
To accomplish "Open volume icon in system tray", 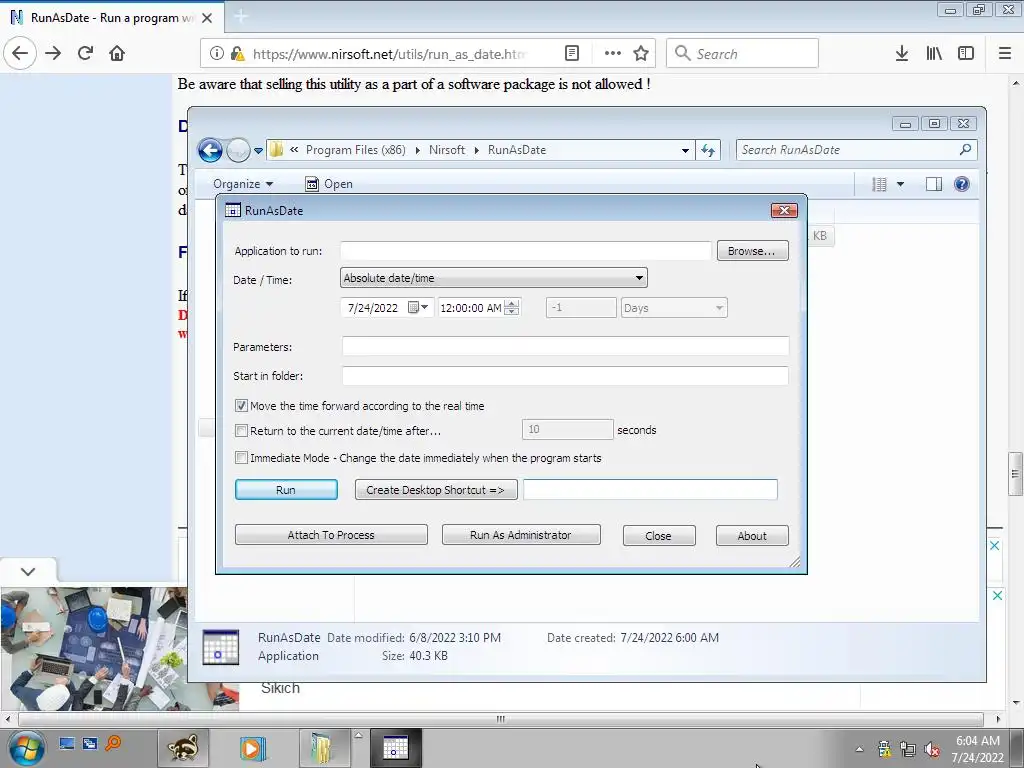I will [932, 750].
